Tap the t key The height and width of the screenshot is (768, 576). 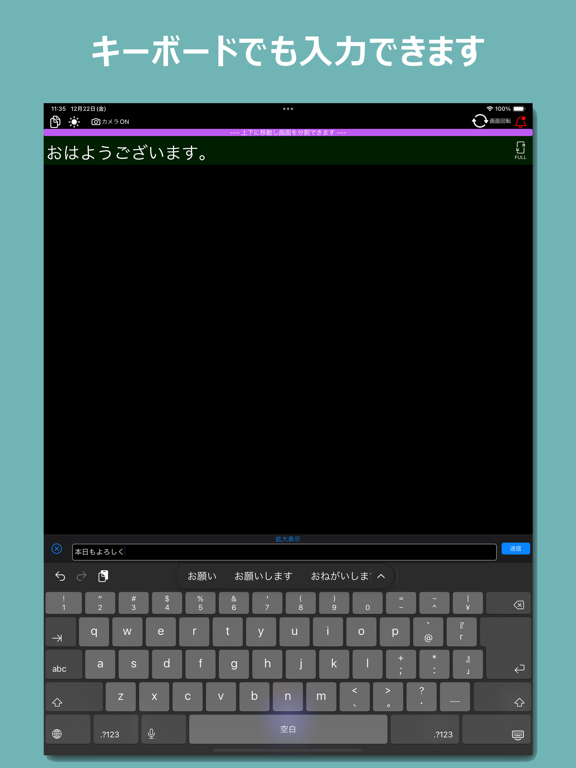(227, 632)
